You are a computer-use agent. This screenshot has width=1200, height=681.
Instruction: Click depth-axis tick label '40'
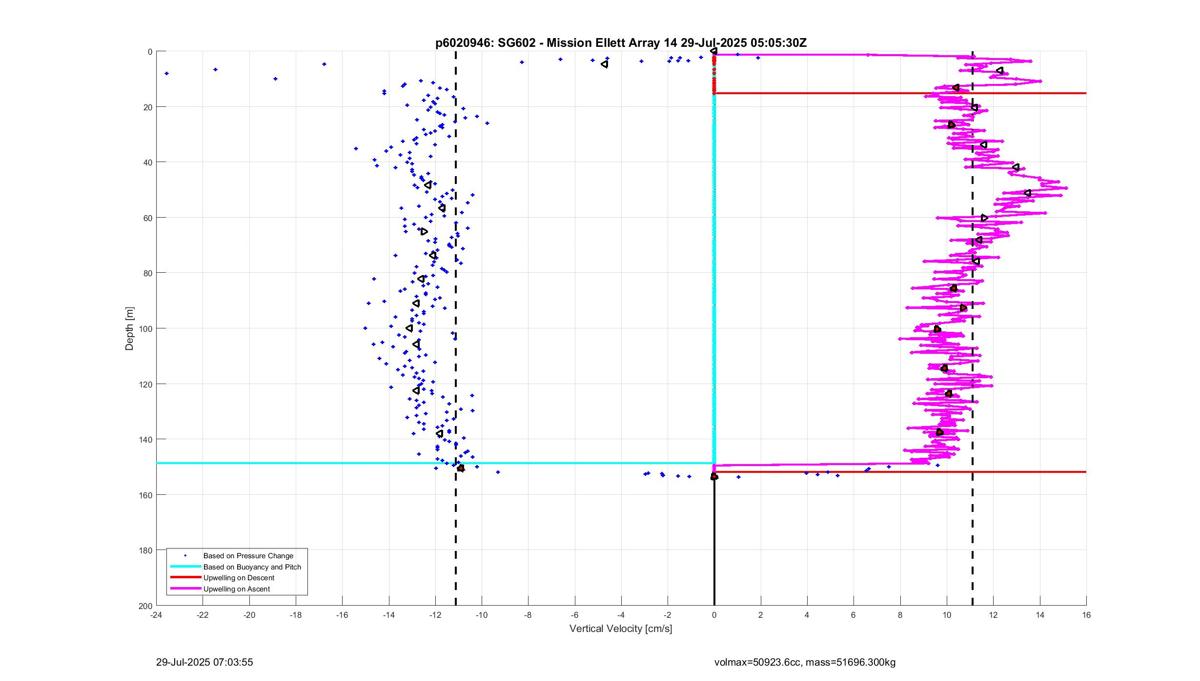(147, 162)
